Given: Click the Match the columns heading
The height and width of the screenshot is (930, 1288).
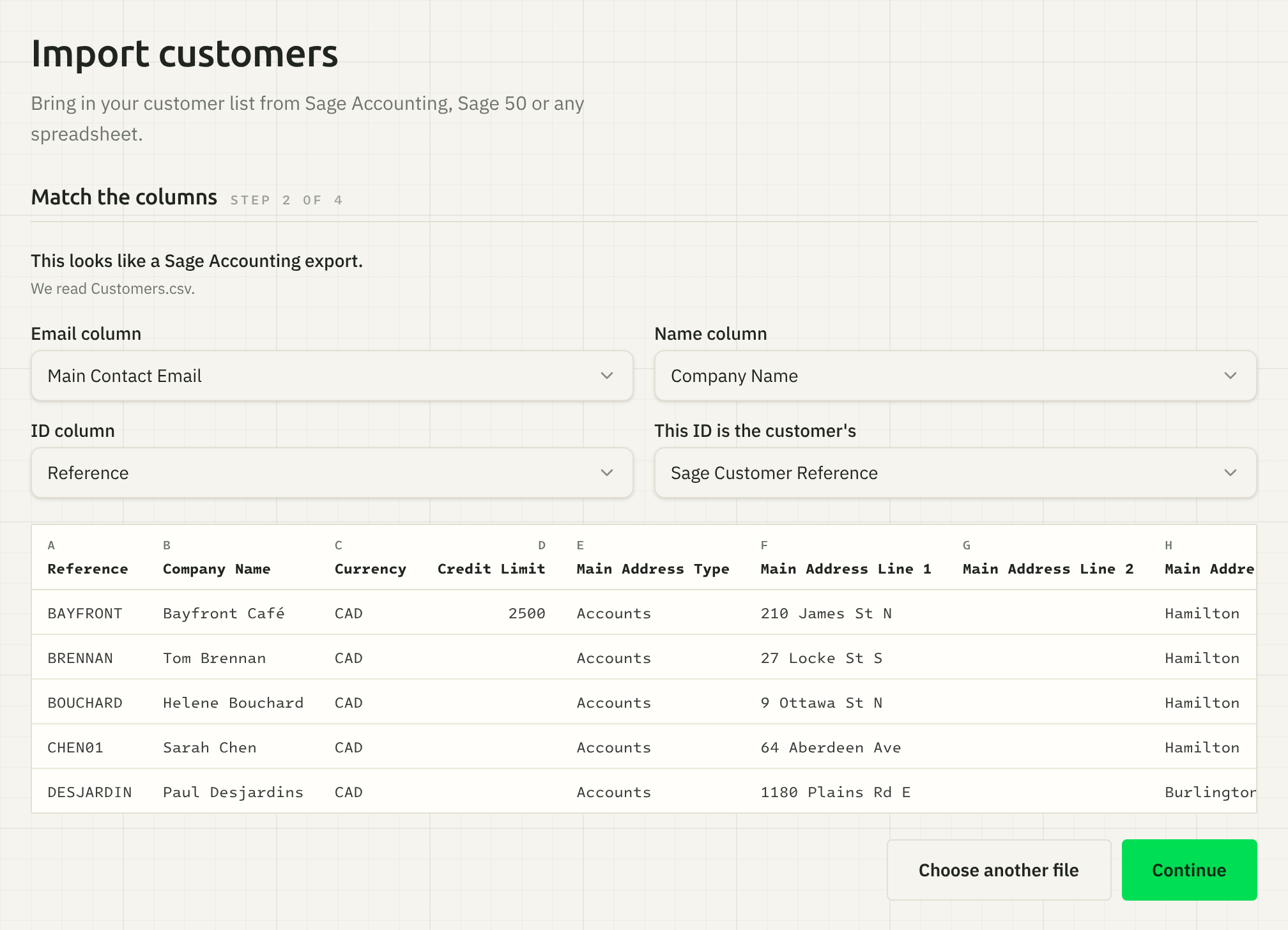Looking at the screenshot, I should tap(124, 197).
